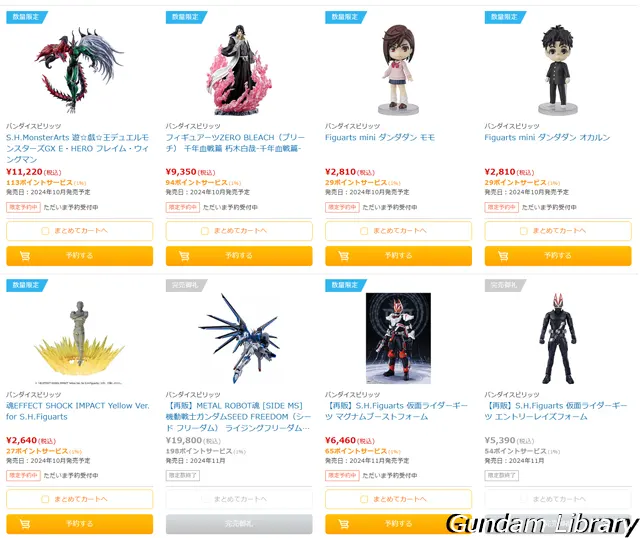This screenshot has height=538, width=640.
Task: Check まとめてカートへ box for BLEACH Kuchiki Byakuya
Action: pyautogui.click(x=205, y=231)
